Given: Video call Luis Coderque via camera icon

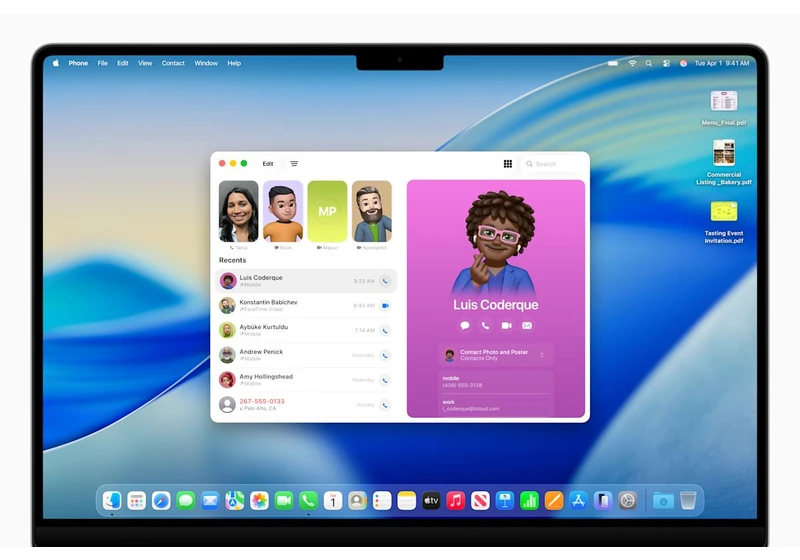Looking at the screenshot, I should 506,325.
